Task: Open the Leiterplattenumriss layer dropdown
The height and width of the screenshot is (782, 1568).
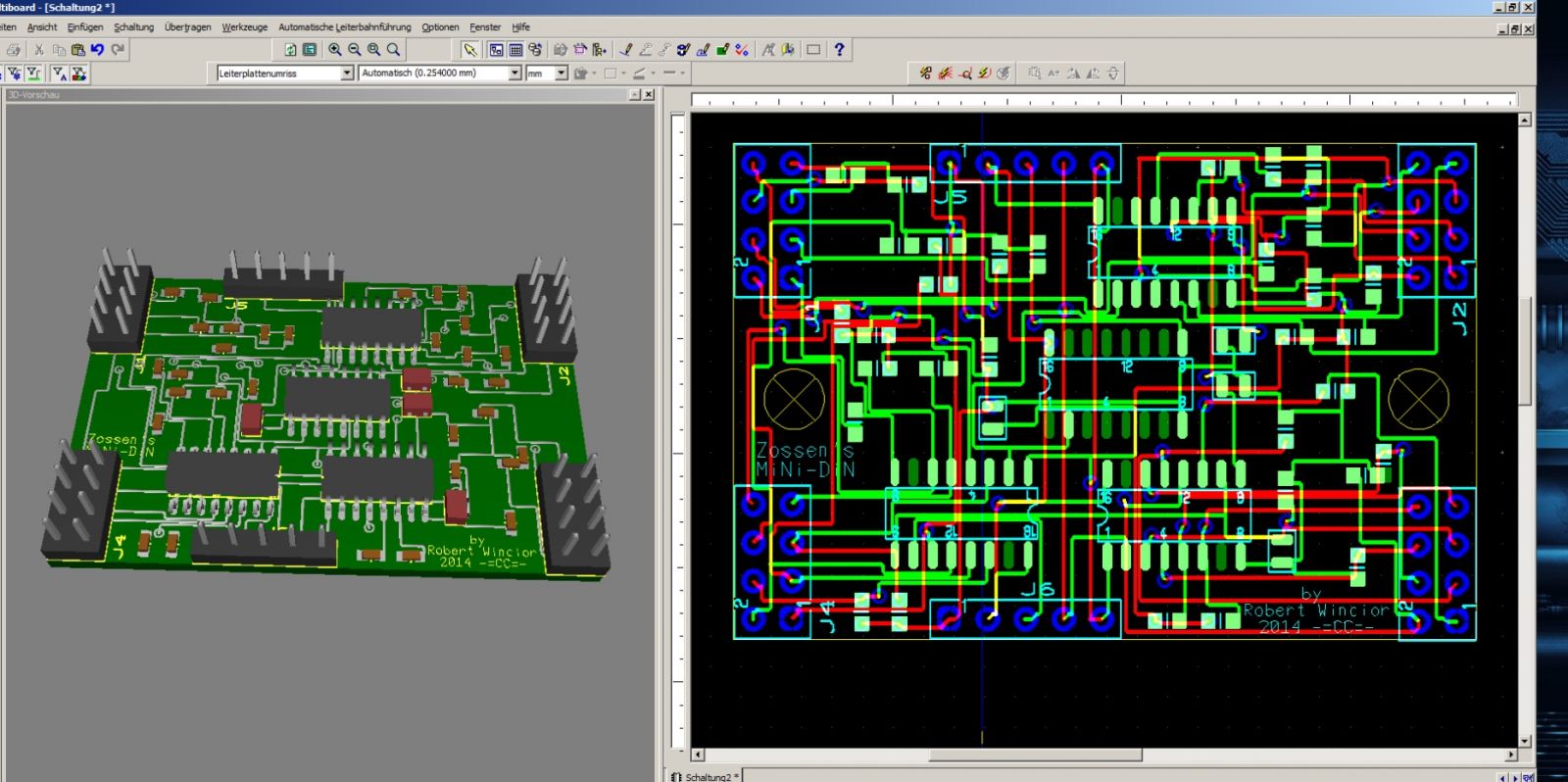Action: pyautogui.click(x=346, y=73)
